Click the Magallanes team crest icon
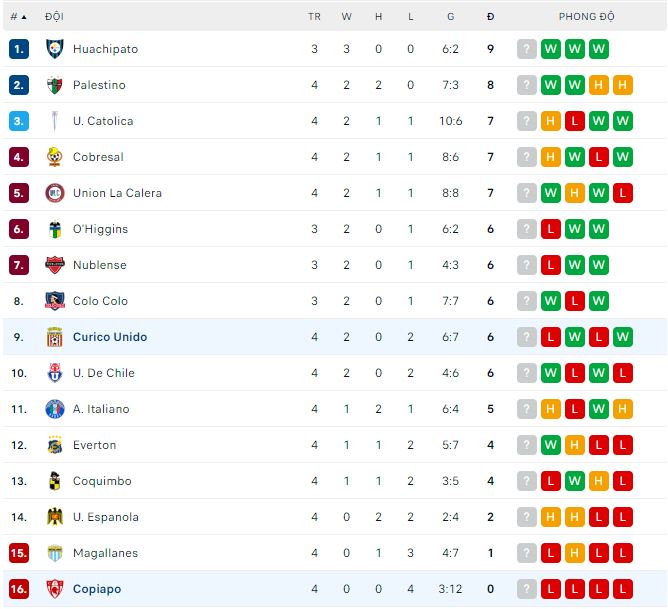The image size is (668, 609). [54, 553]
